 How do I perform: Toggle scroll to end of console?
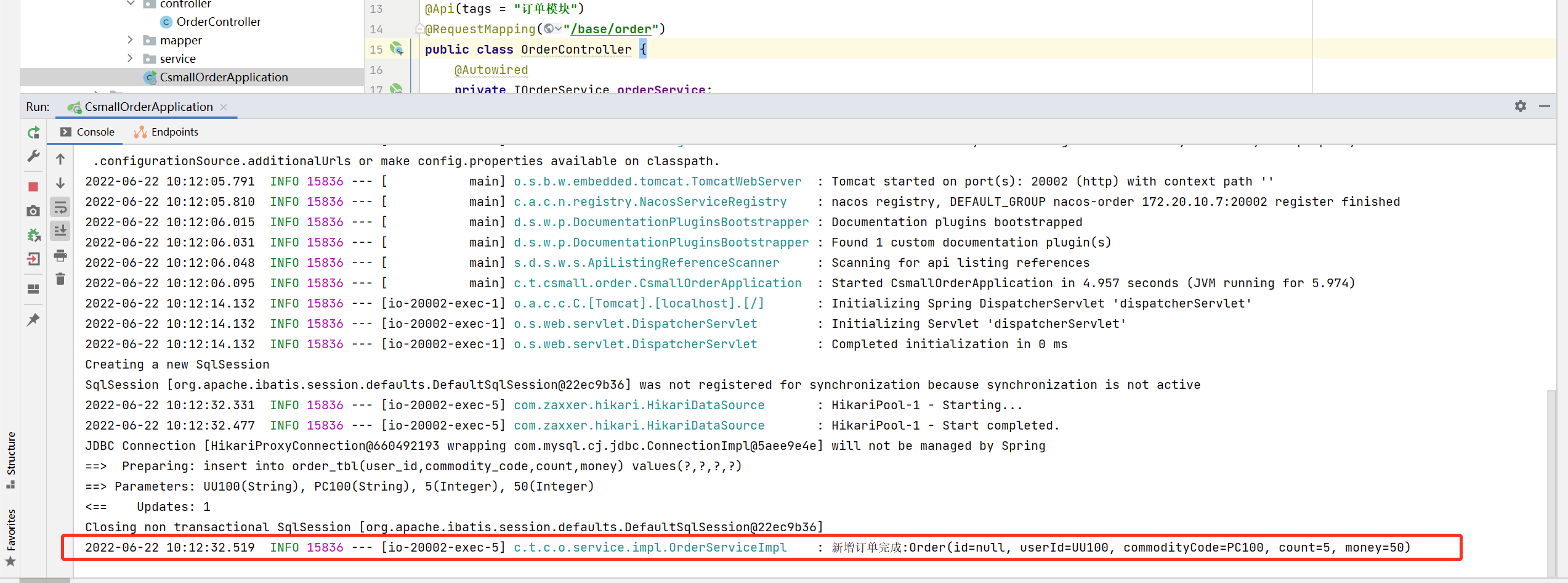pyautogui.click(x=60, y=231)
